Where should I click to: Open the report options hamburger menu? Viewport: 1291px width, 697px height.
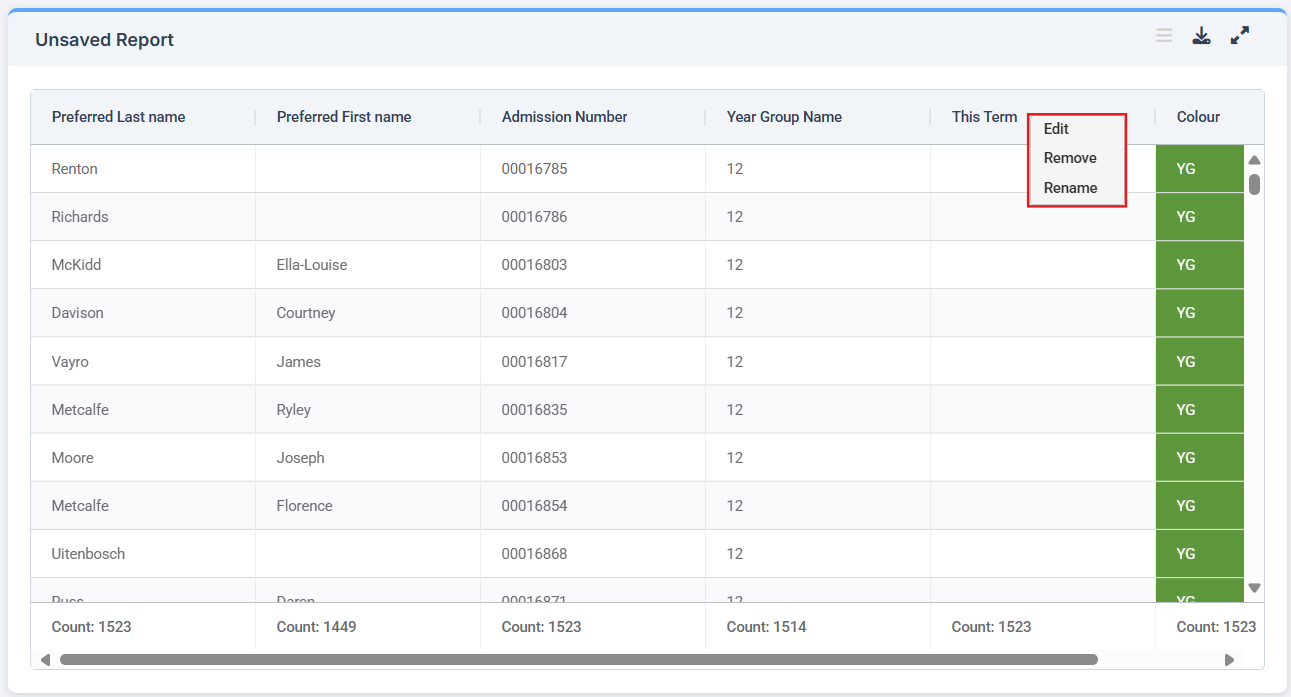(x=1163, y=35)
